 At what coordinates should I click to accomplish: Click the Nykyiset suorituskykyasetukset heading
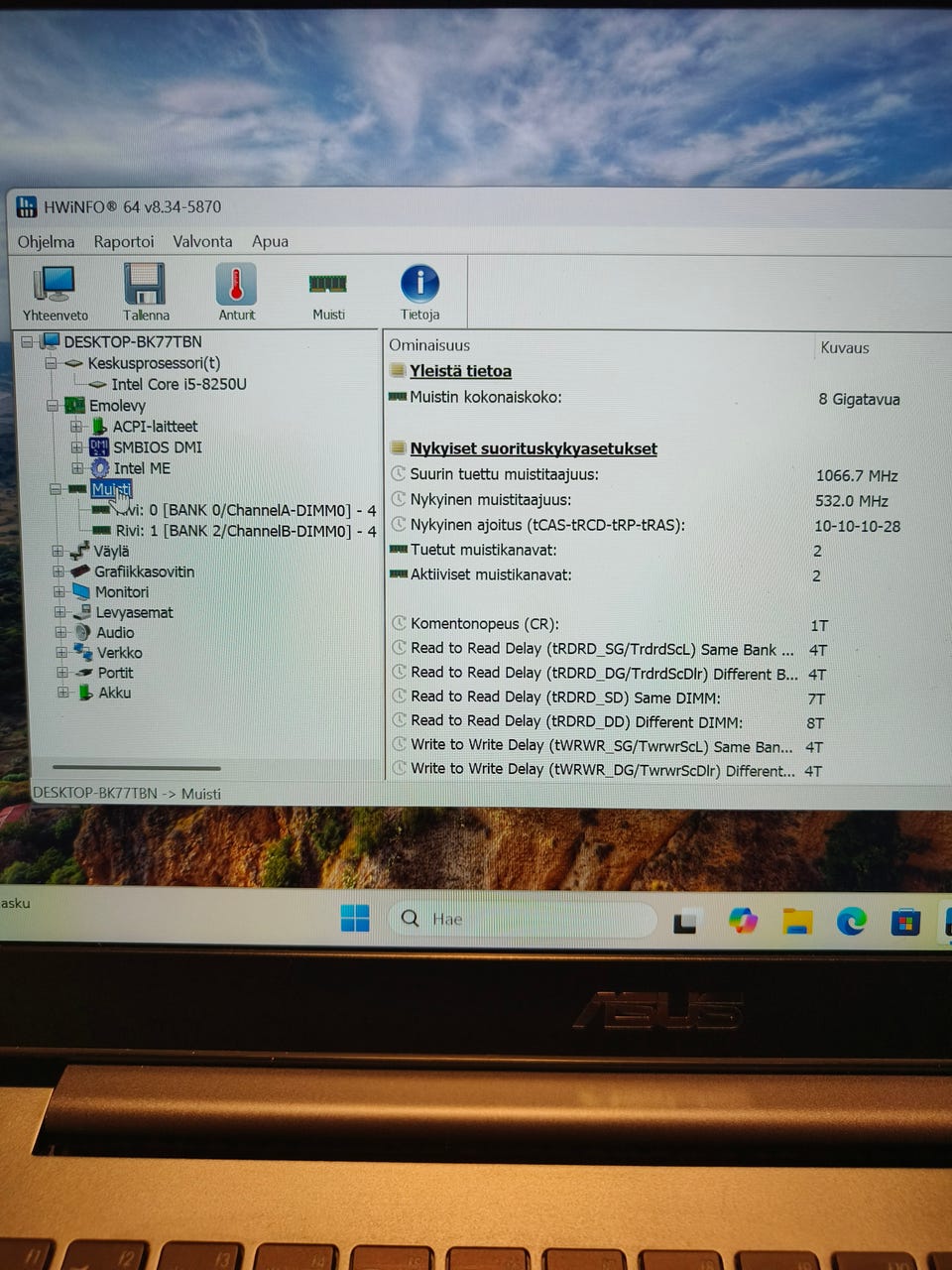click(534, 448)
